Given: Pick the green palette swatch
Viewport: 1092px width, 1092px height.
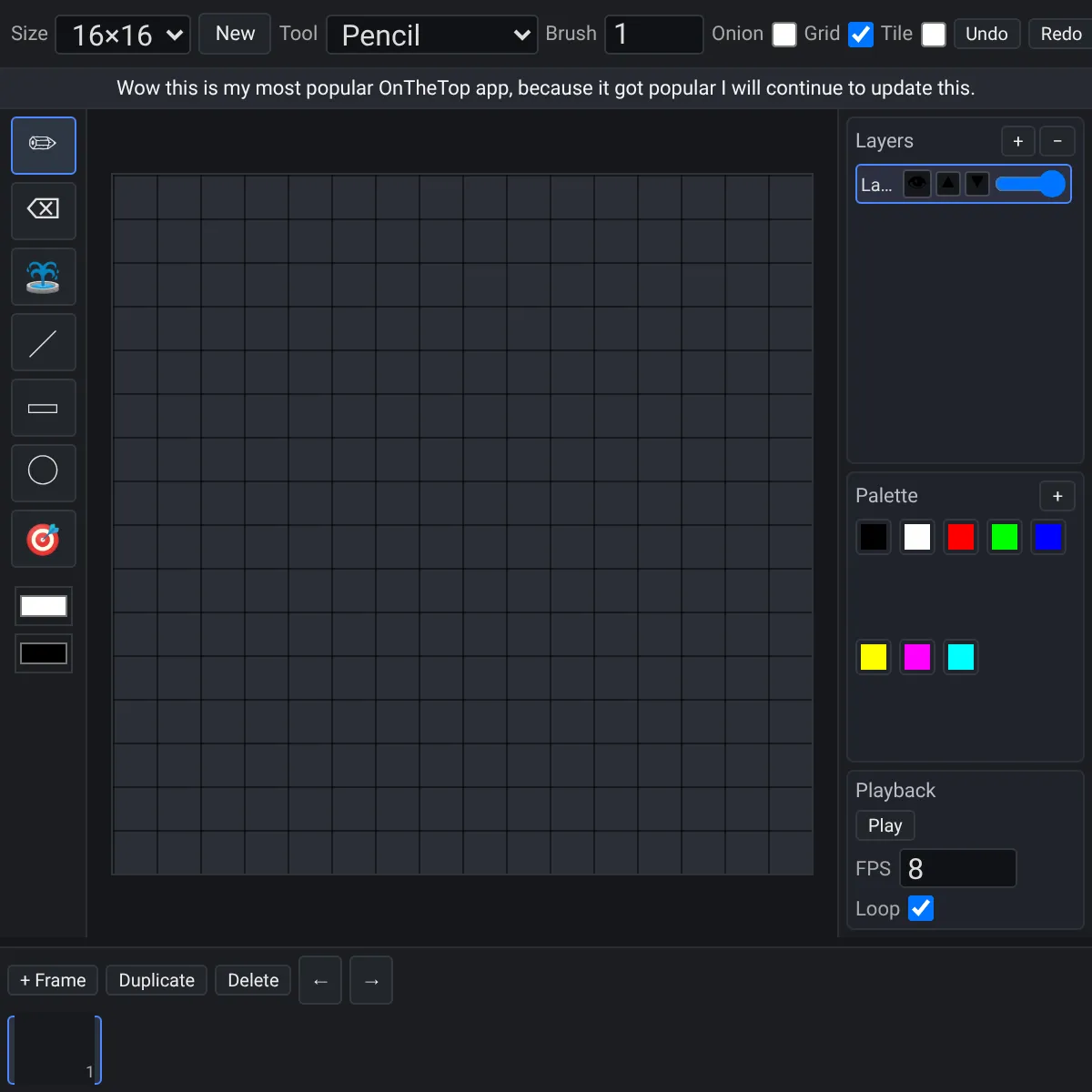Looking at the screenshot, I should click(x=1005, y=537).
